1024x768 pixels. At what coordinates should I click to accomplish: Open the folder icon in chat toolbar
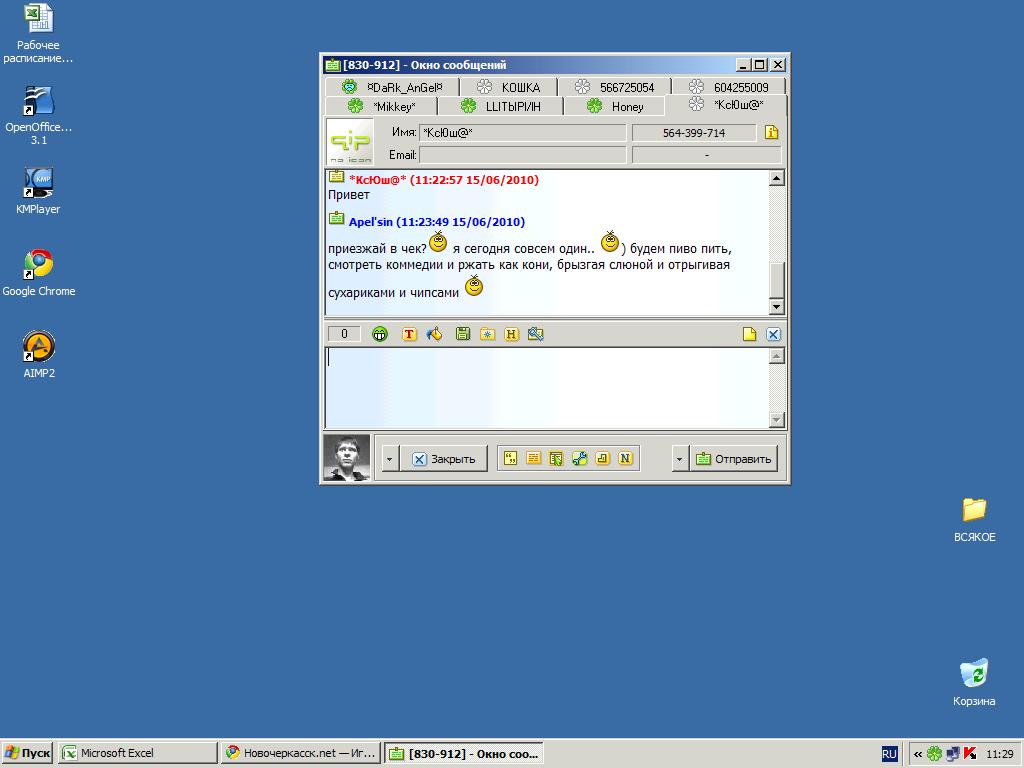pos(487,334)
